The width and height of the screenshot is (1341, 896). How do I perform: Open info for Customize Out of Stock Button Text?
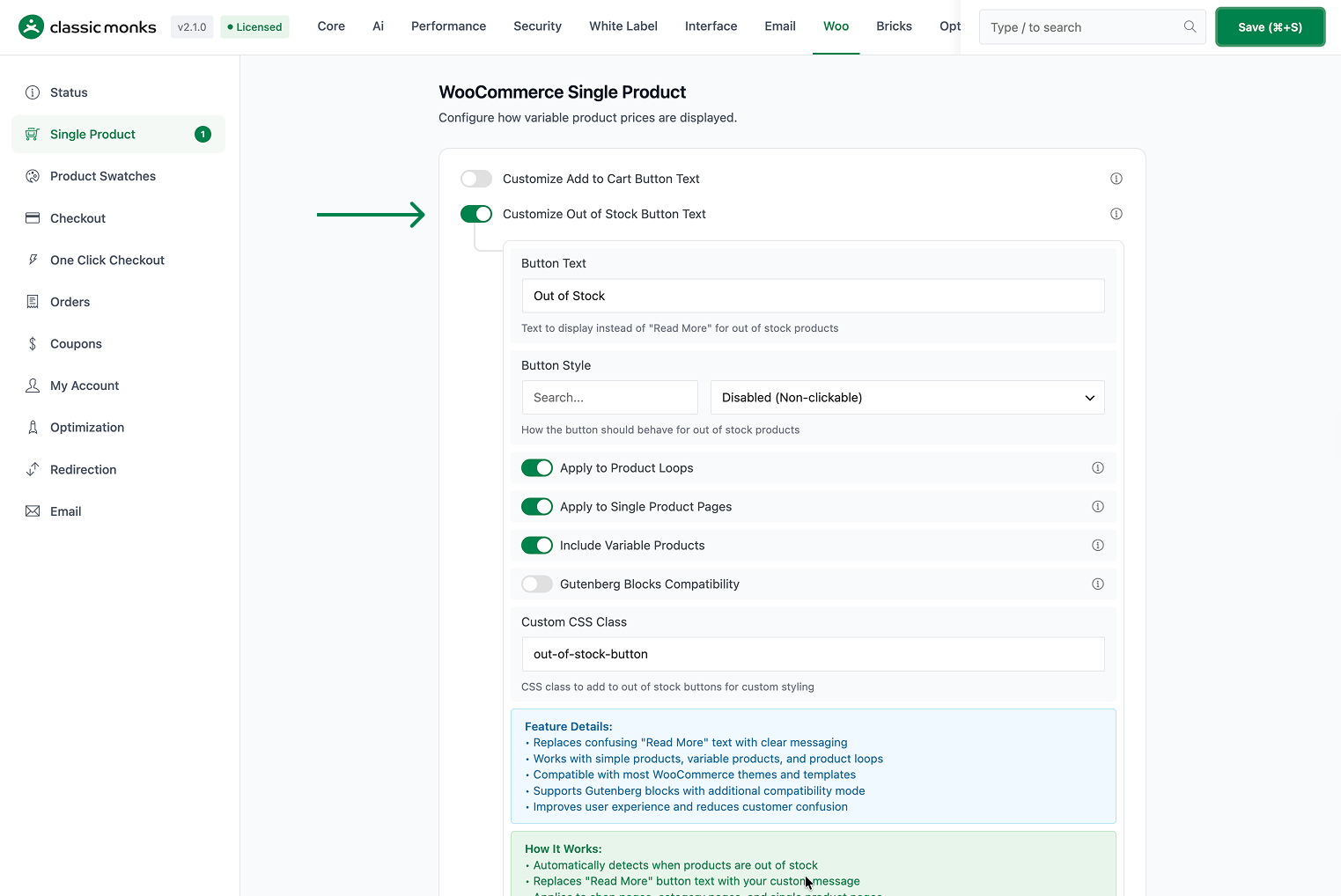click(x=1116, y=214)
